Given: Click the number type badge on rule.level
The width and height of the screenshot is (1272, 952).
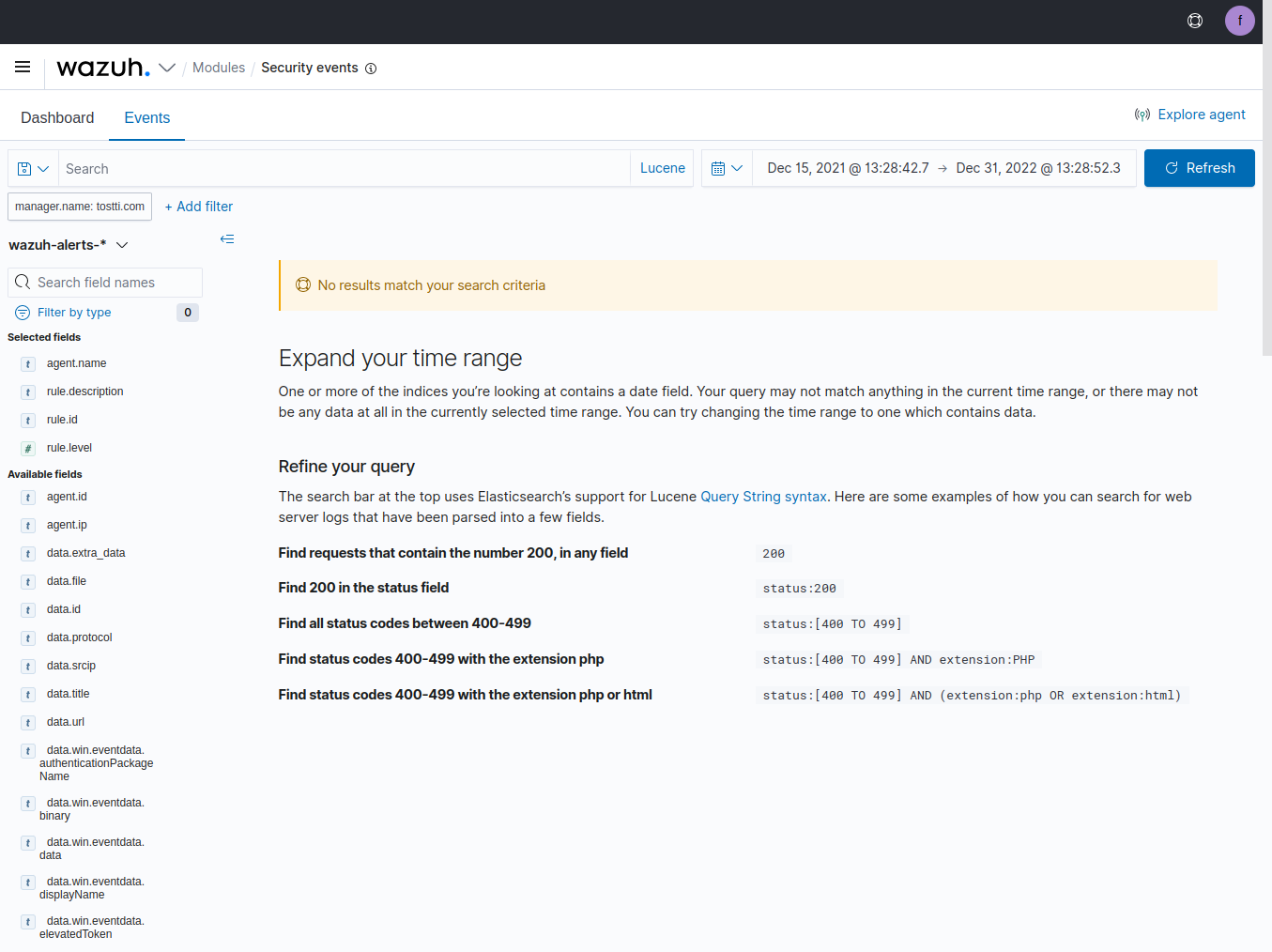Looking at the screenshot, I should pos(27,448).
